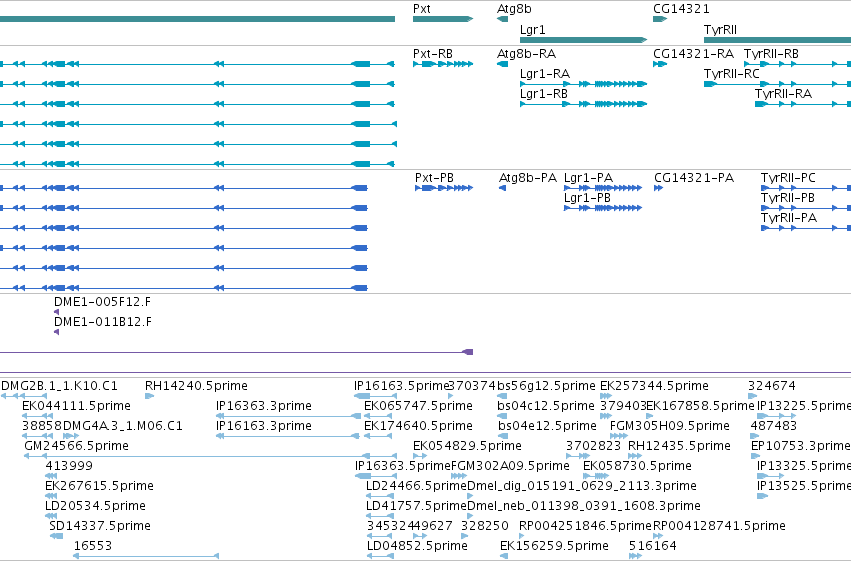This screenshot has width=851, height=561.
Task: Click the bs56g12.5prime EST label
Action: click(x=546, y=386)
